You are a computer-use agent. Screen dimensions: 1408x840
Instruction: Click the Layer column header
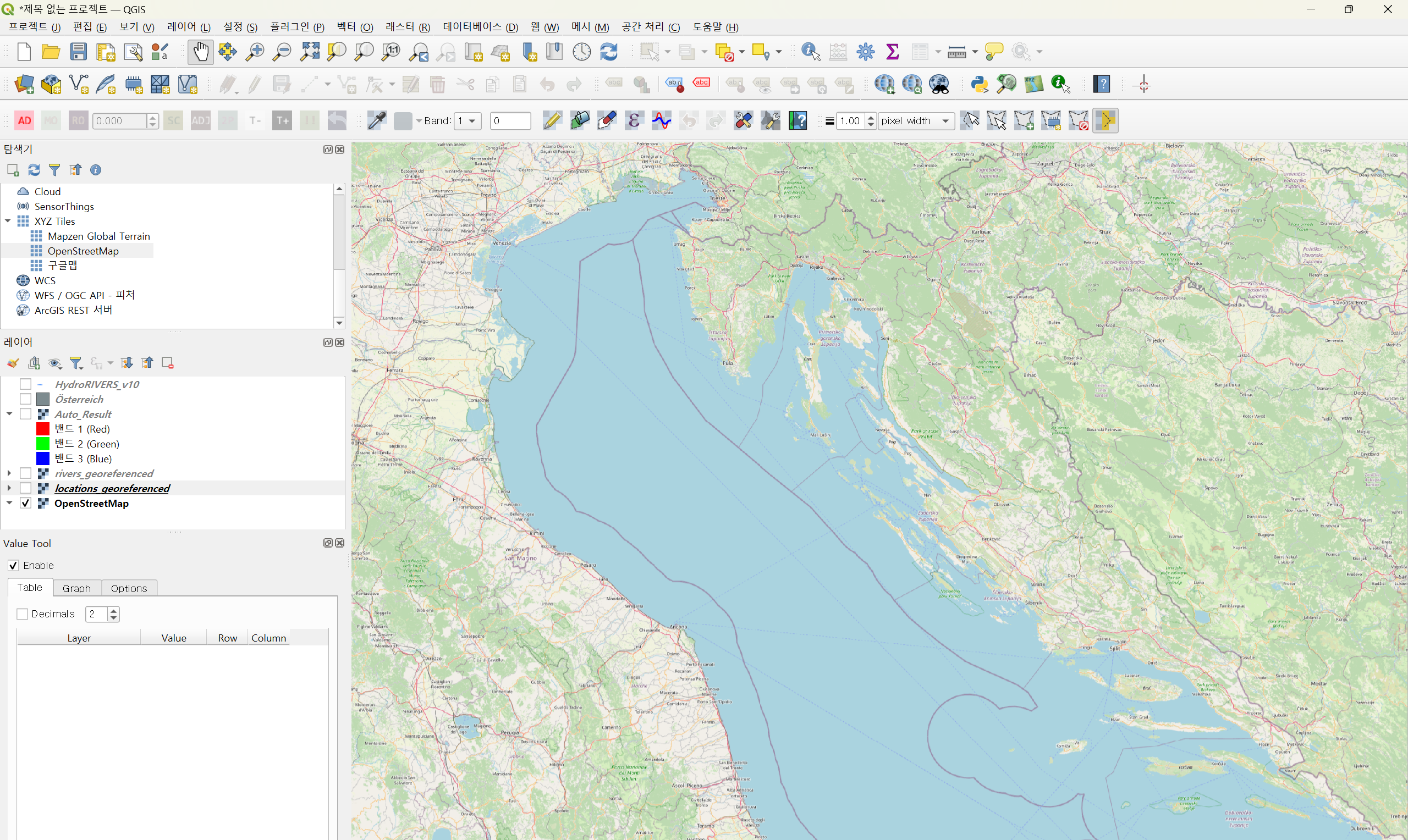pyautogui.click(x=79, y=638)
